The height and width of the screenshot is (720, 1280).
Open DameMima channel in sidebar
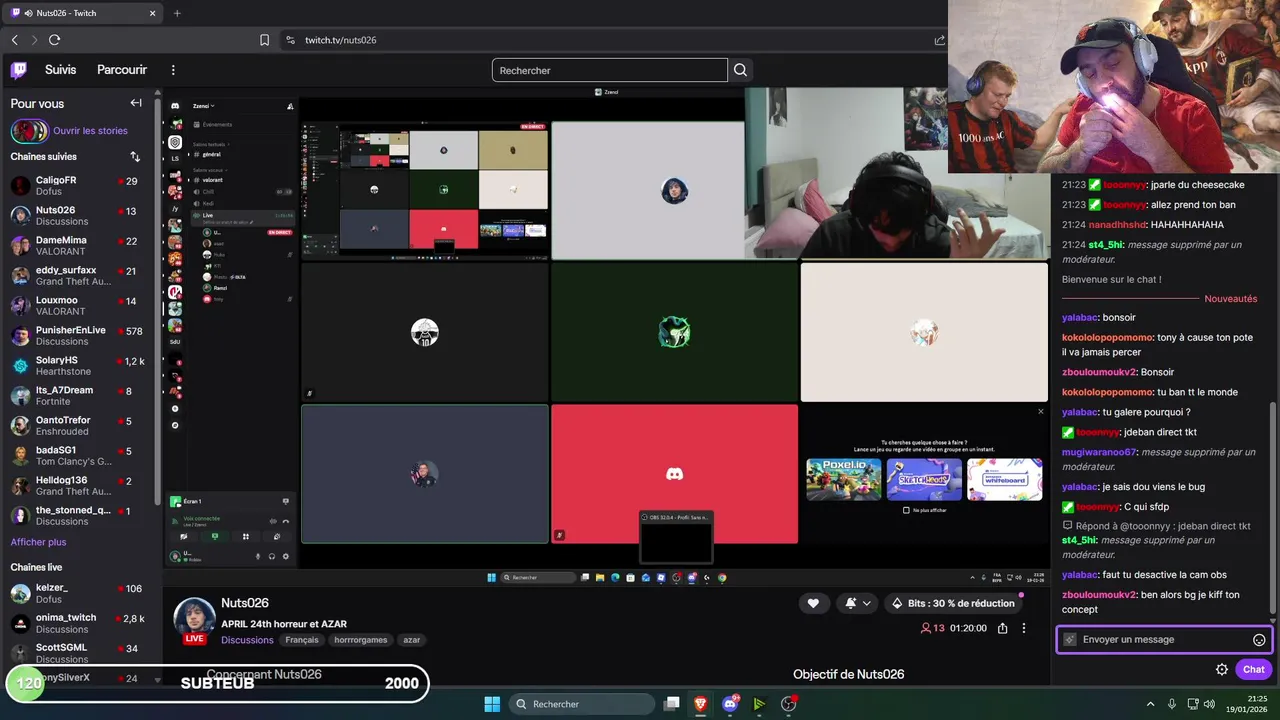tap(78, 246)
